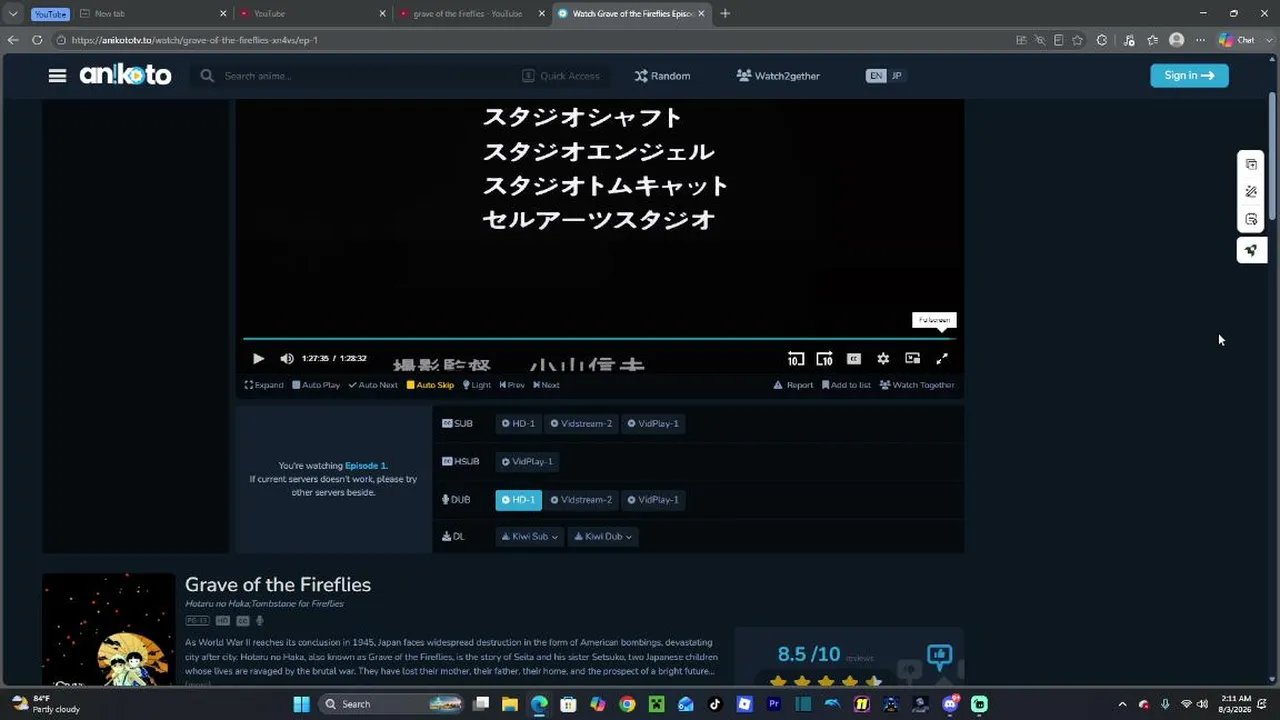The image size is (1280, 720).
Task: Add the anime to list
Action: point(846,385)
